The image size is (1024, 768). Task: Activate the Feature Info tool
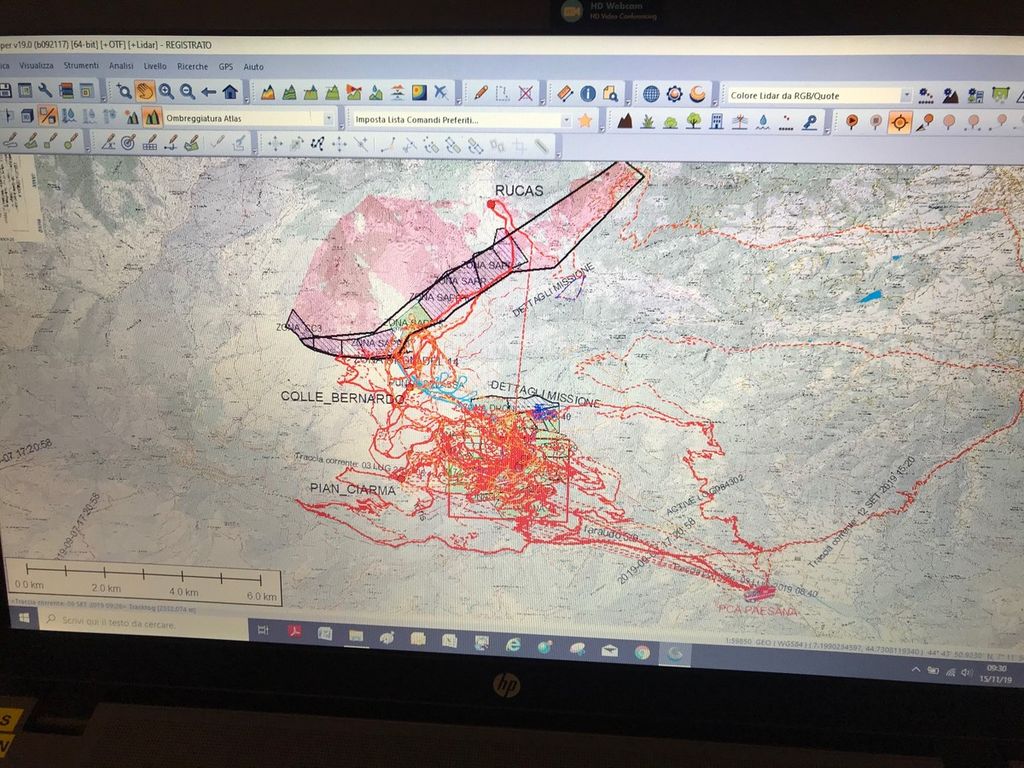[588, 93]
